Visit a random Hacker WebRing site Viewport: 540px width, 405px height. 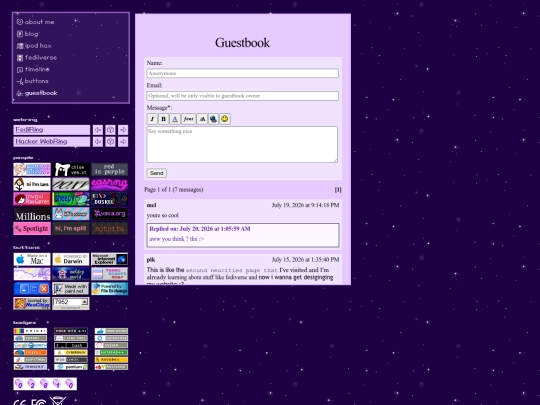tap(110, 142)
